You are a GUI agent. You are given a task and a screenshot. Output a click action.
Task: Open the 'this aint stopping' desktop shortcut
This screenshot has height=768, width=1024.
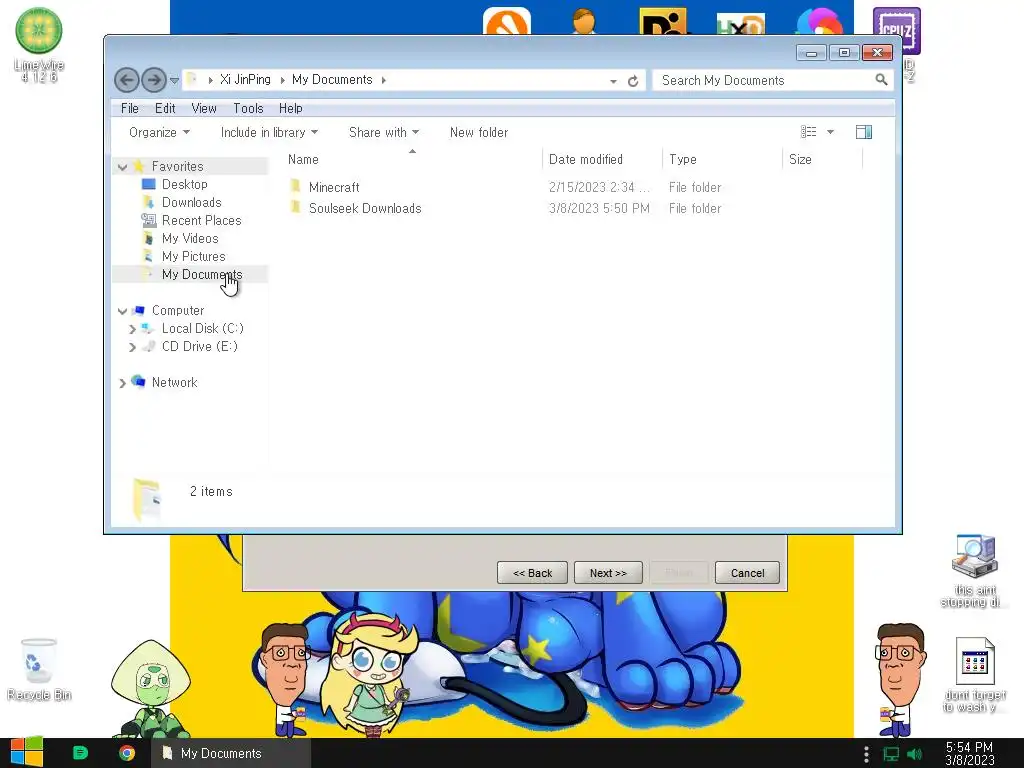pos(974,571)
